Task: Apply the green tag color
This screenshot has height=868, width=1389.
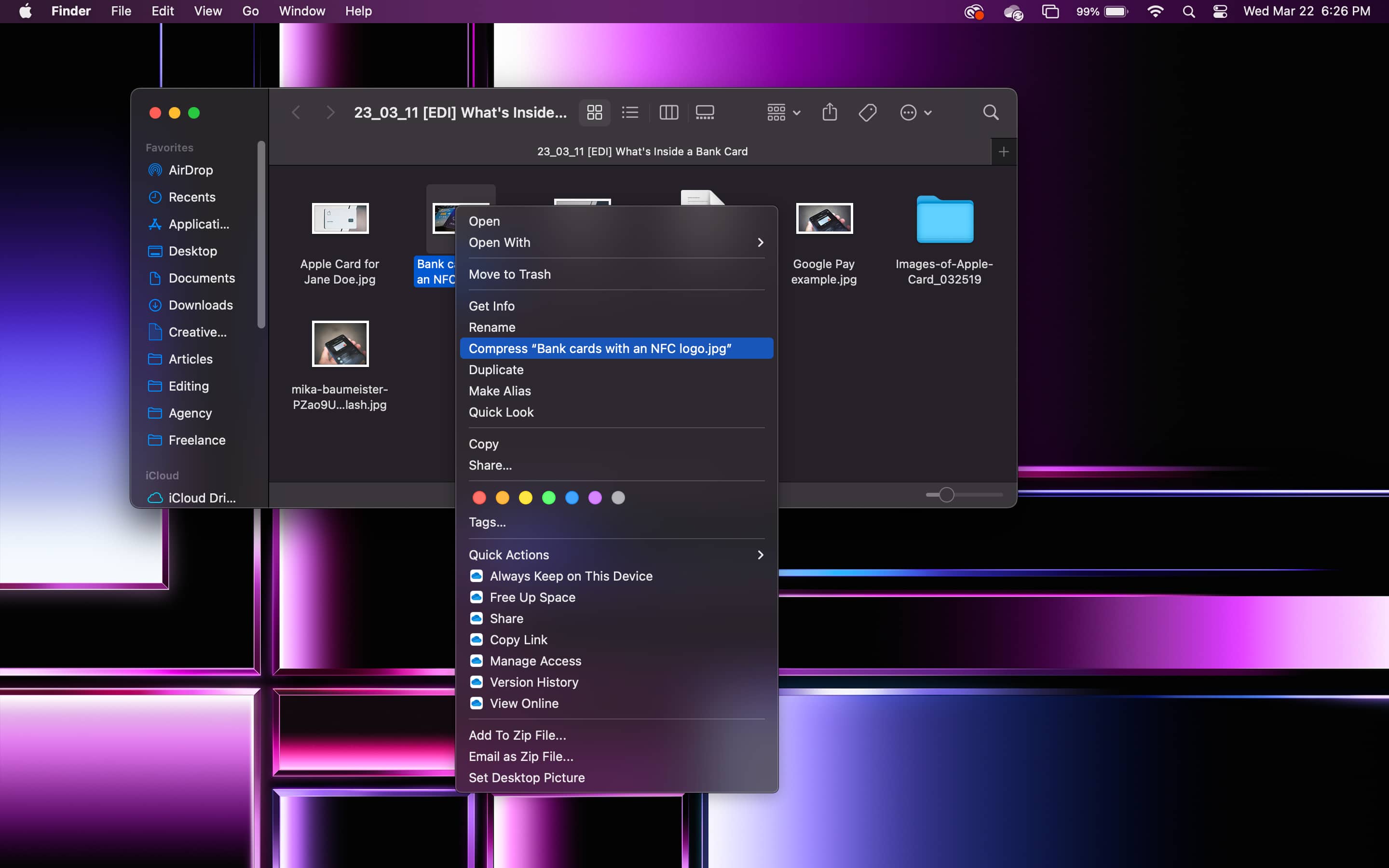Action: click(549, 498)
